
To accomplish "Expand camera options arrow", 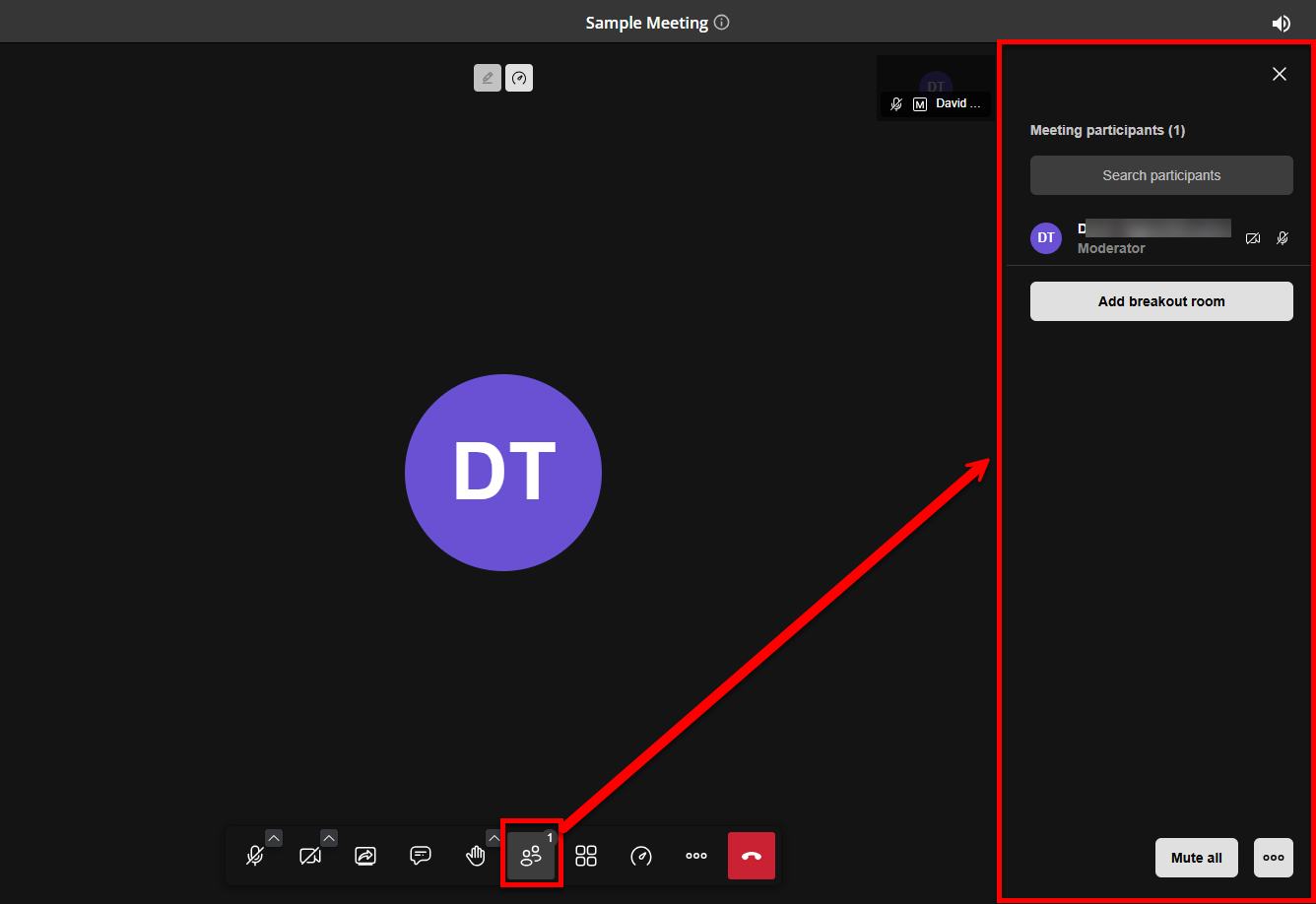I will click(x=329, y=838).
